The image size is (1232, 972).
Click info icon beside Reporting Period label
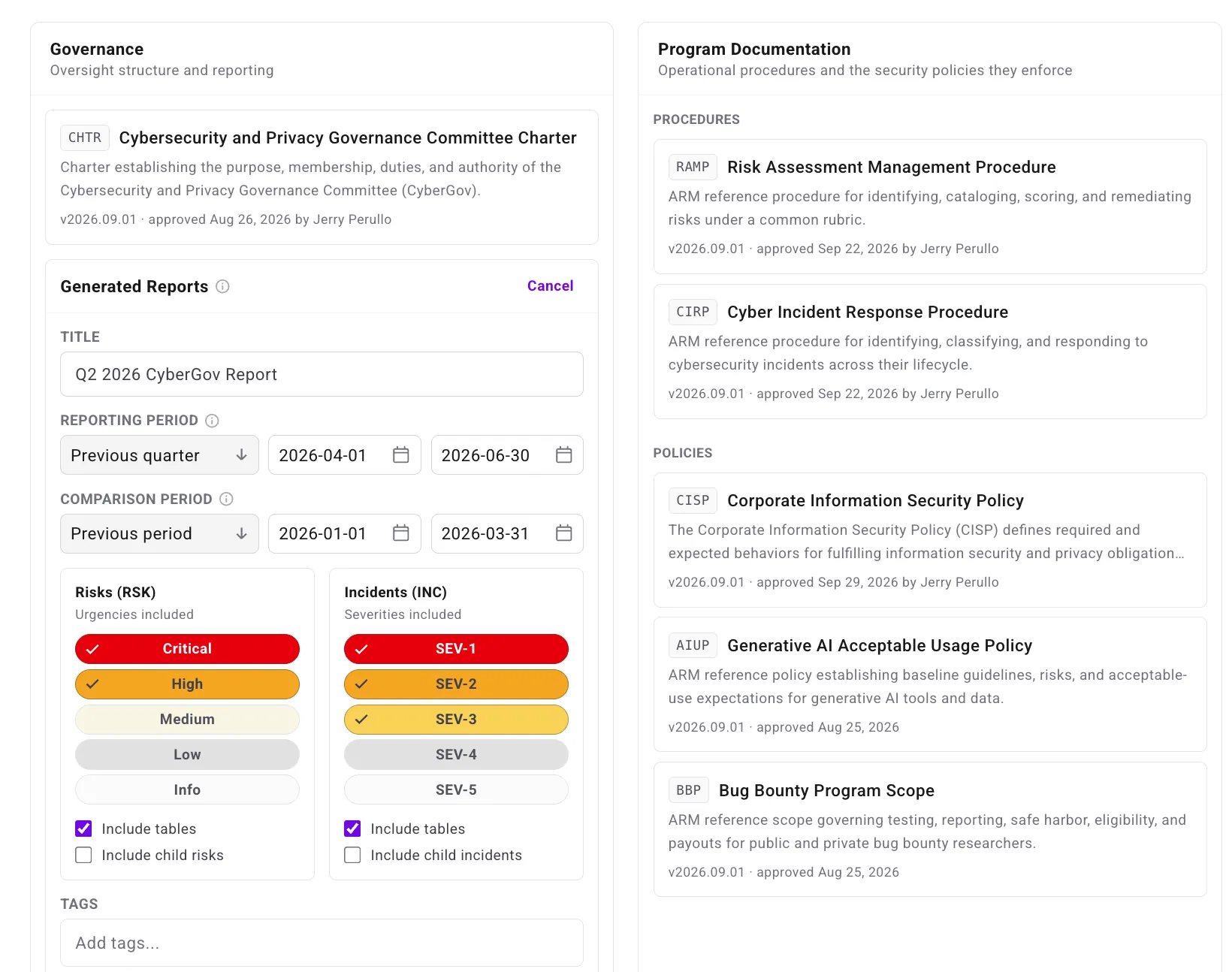coord(212,421)
